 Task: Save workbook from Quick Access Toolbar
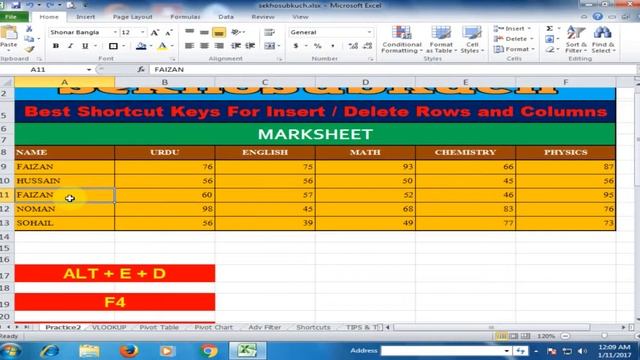[x=16, y=5]
